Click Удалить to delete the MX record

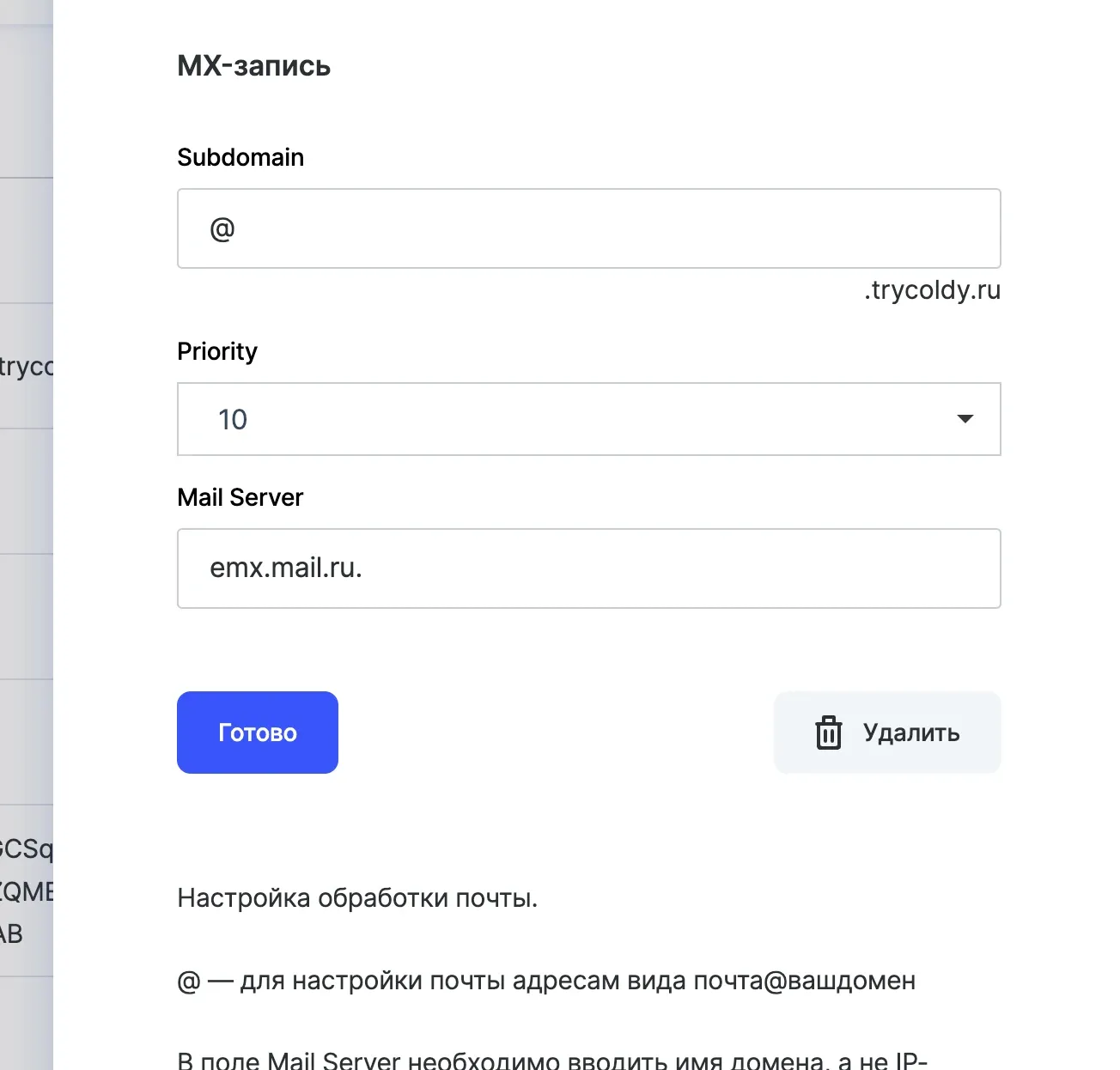tap(887, 733)
